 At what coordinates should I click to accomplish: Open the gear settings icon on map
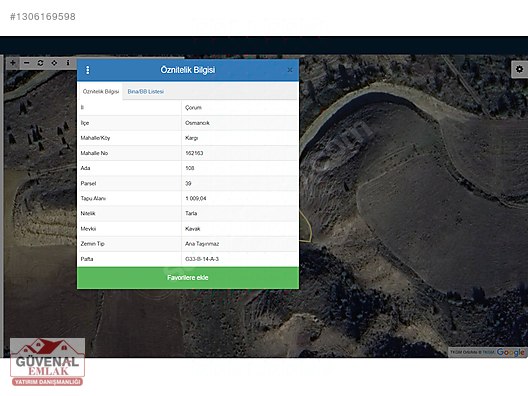coord(520,69)
